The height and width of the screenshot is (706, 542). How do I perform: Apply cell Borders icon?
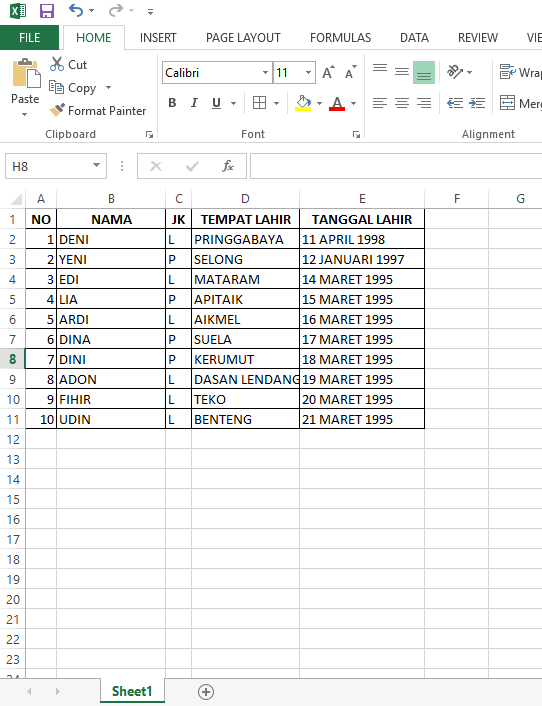tap(259, 103)
